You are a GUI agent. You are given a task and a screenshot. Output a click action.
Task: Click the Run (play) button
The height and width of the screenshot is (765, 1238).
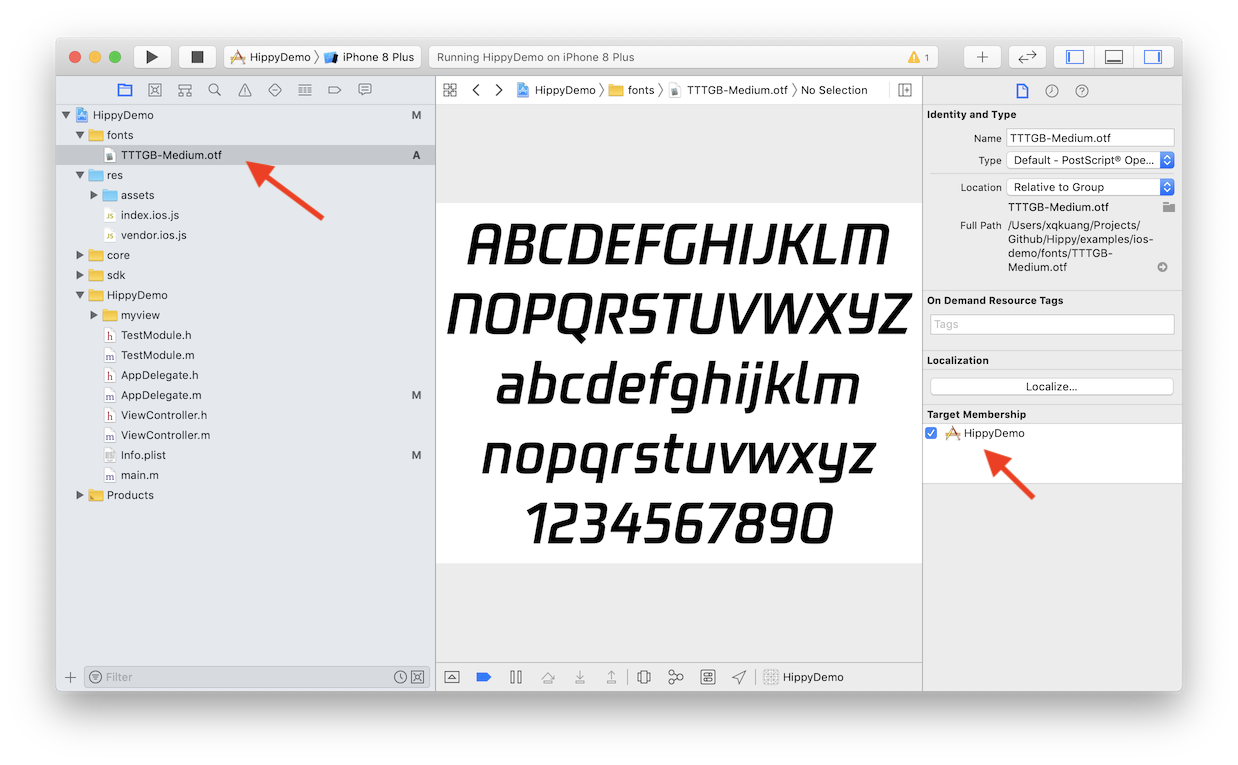pyautogui.click(x=152, y=57)
